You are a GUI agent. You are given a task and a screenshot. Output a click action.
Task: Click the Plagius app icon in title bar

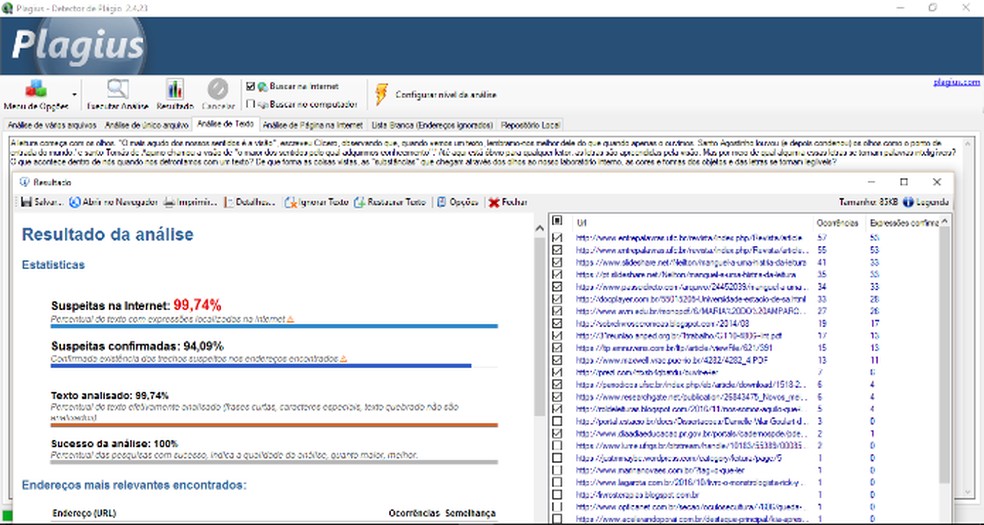(x=7, y=8)
